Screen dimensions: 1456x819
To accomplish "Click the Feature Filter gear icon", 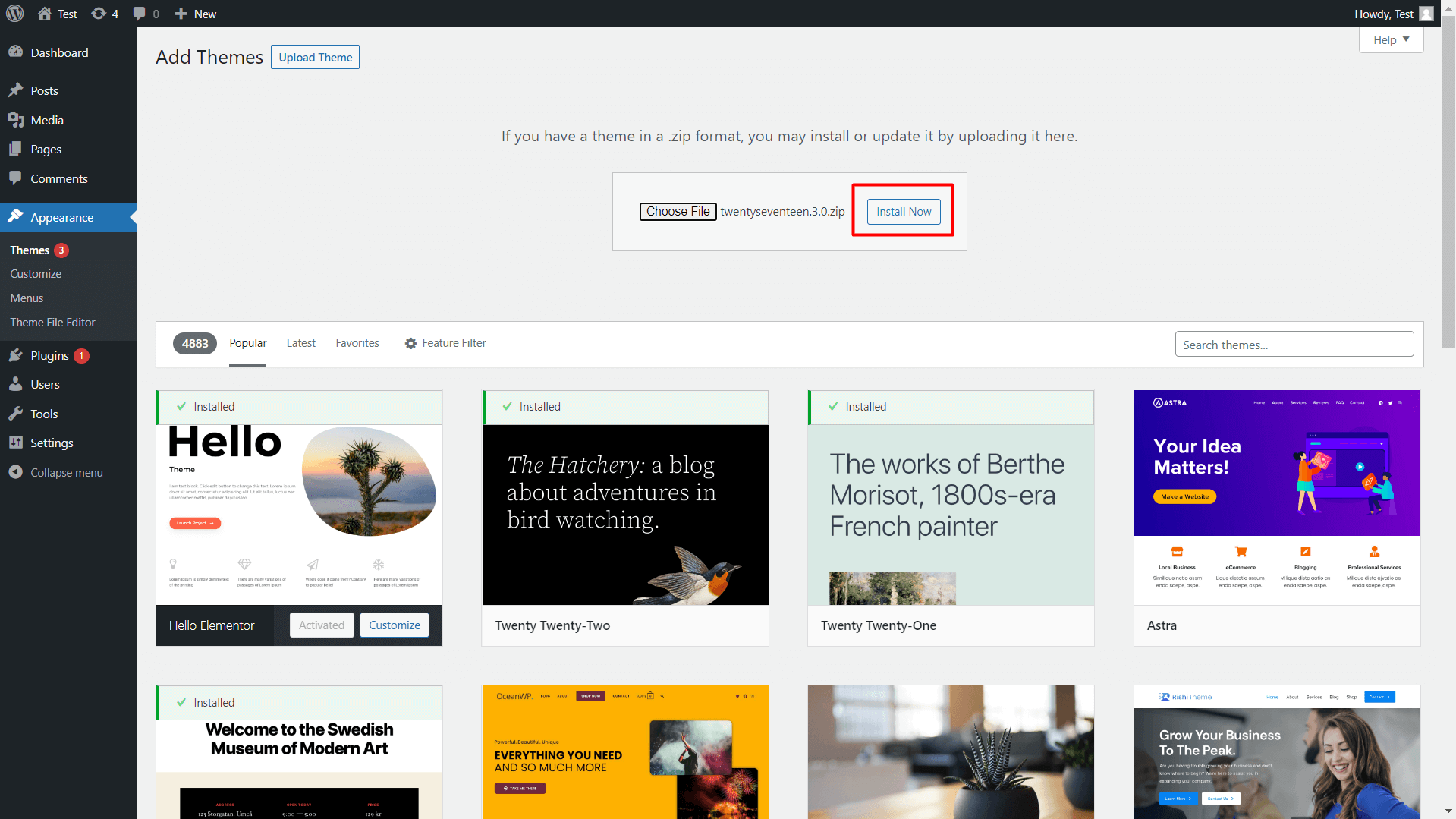I will pyautogui.click(x=410, y=343).
